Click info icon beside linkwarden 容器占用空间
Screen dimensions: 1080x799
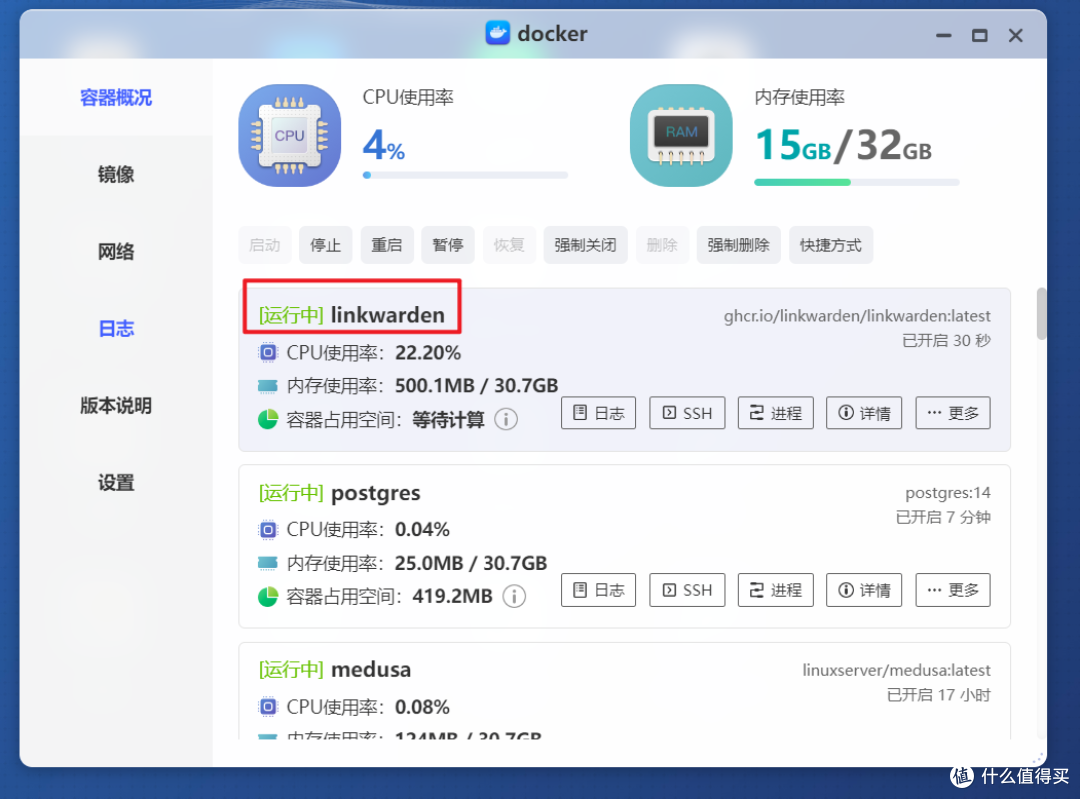(506, 419)
